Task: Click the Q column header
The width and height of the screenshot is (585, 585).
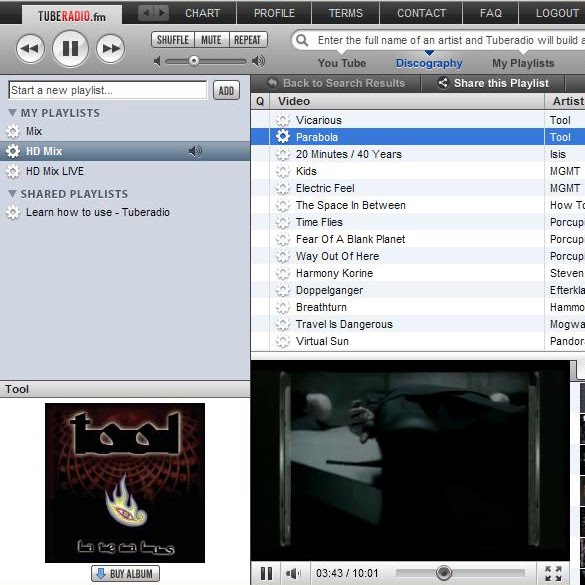Action: (x=260, y=101)
